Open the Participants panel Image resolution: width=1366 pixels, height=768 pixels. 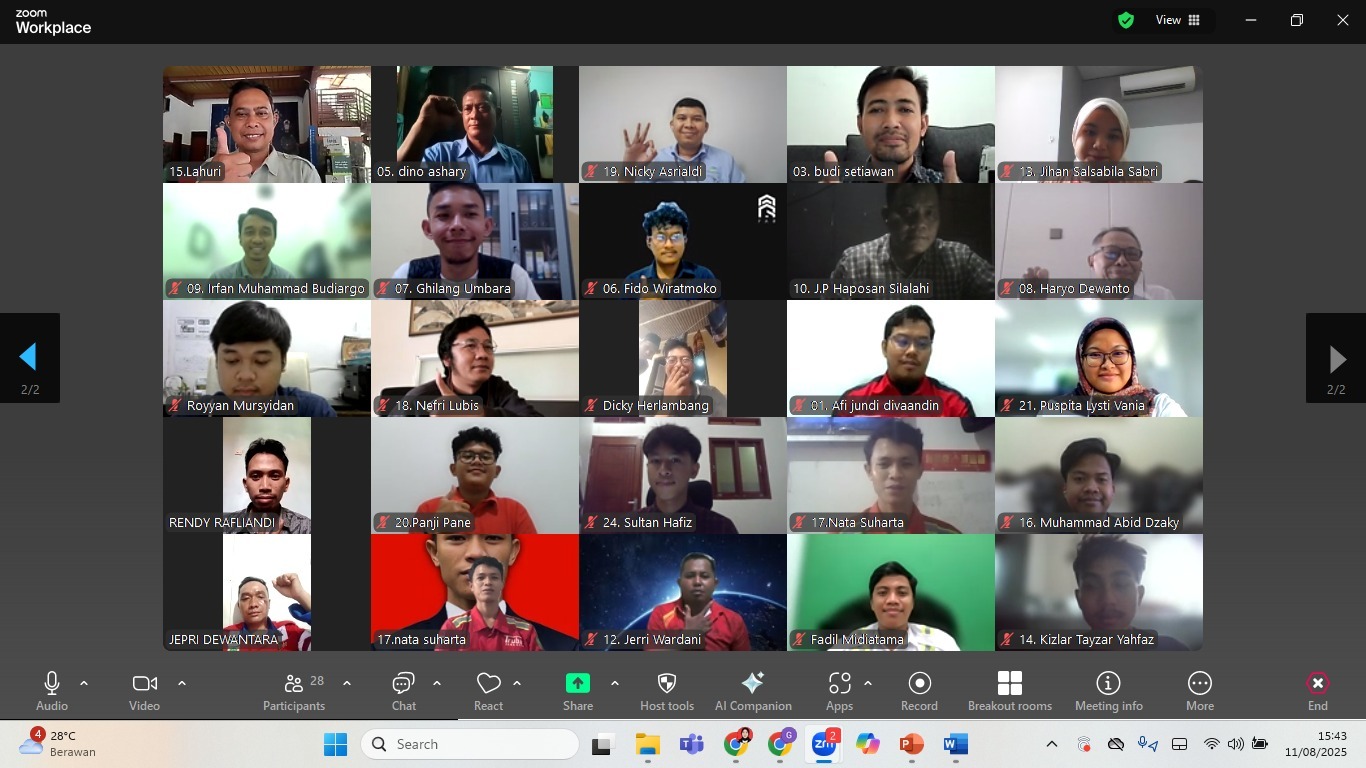[294, 691]
